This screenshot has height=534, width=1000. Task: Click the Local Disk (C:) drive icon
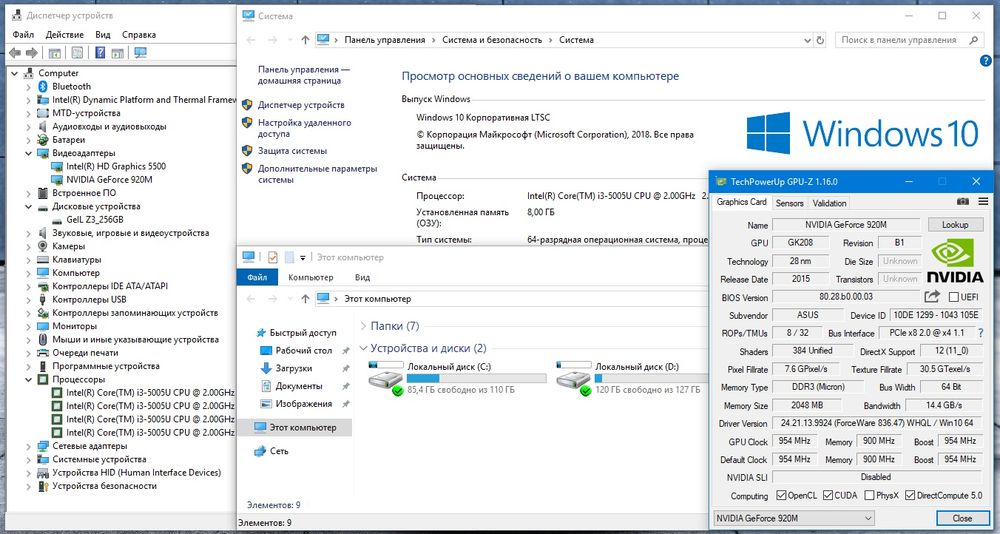click(x=386, y=378)
